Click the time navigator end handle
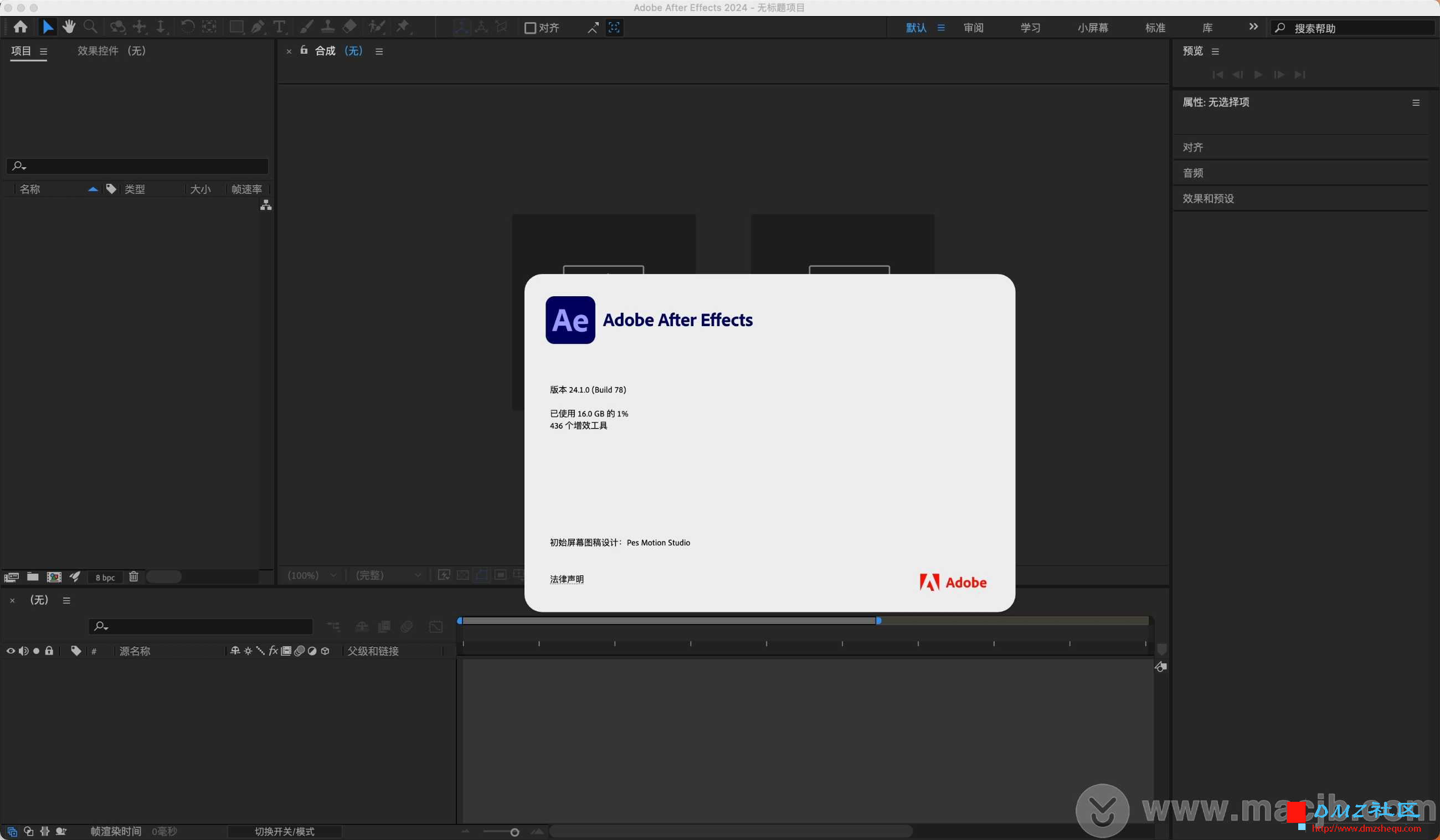The height and width of the screenshot is (840, 1440). click(878, 621)
